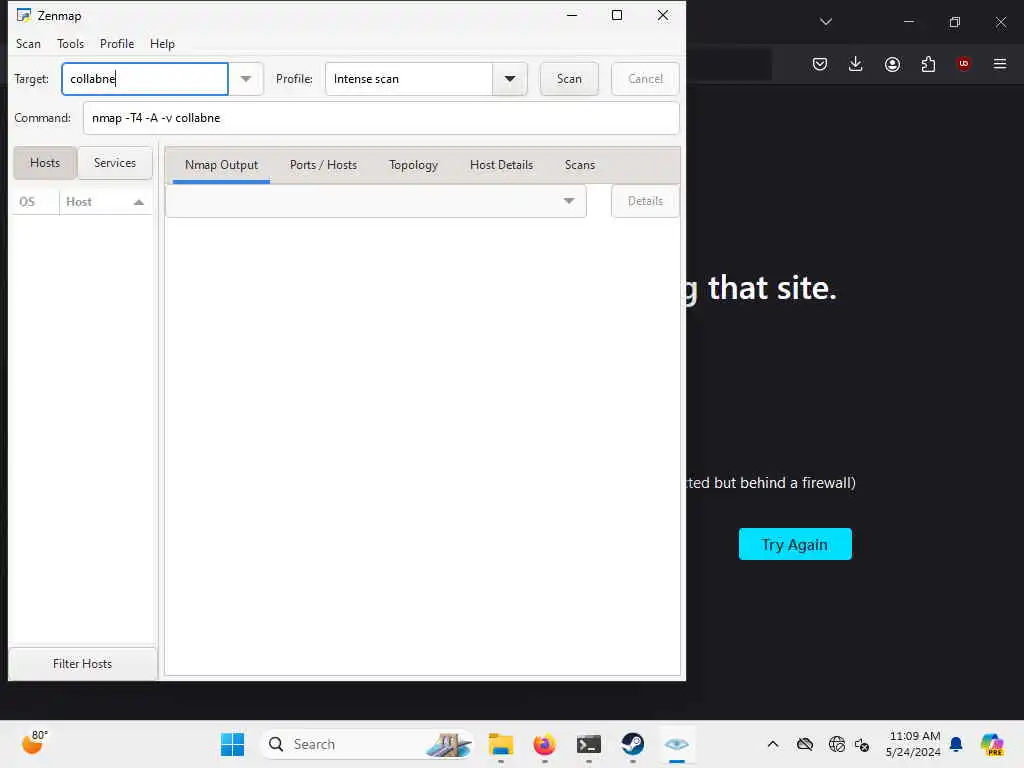Switch to the Scans tab
This screenshot has width=1024, height=768.
tap(580, 165)
